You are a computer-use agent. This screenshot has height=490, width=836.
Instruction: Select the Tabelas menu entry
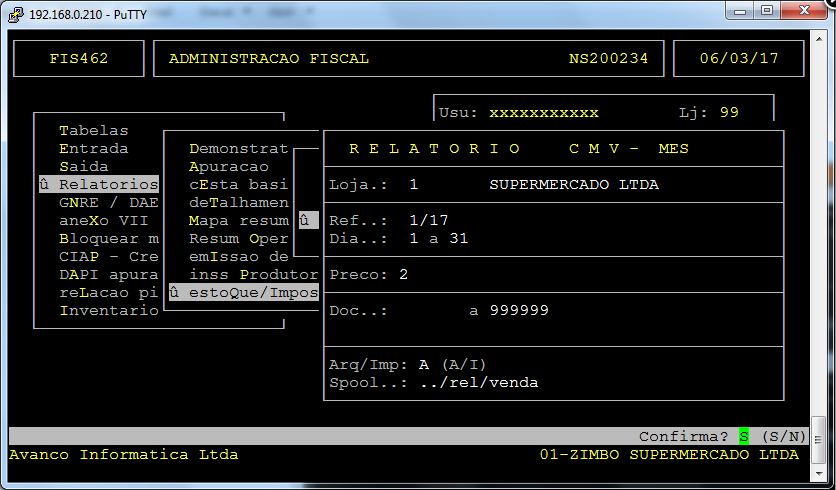click(x=94, y=130)
